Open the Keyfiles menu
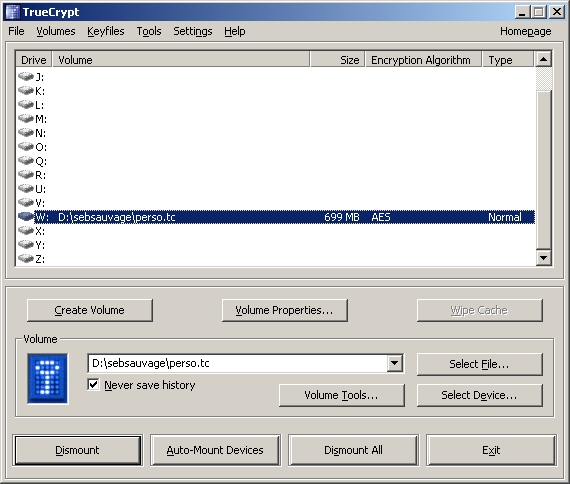 click(106, 31)
